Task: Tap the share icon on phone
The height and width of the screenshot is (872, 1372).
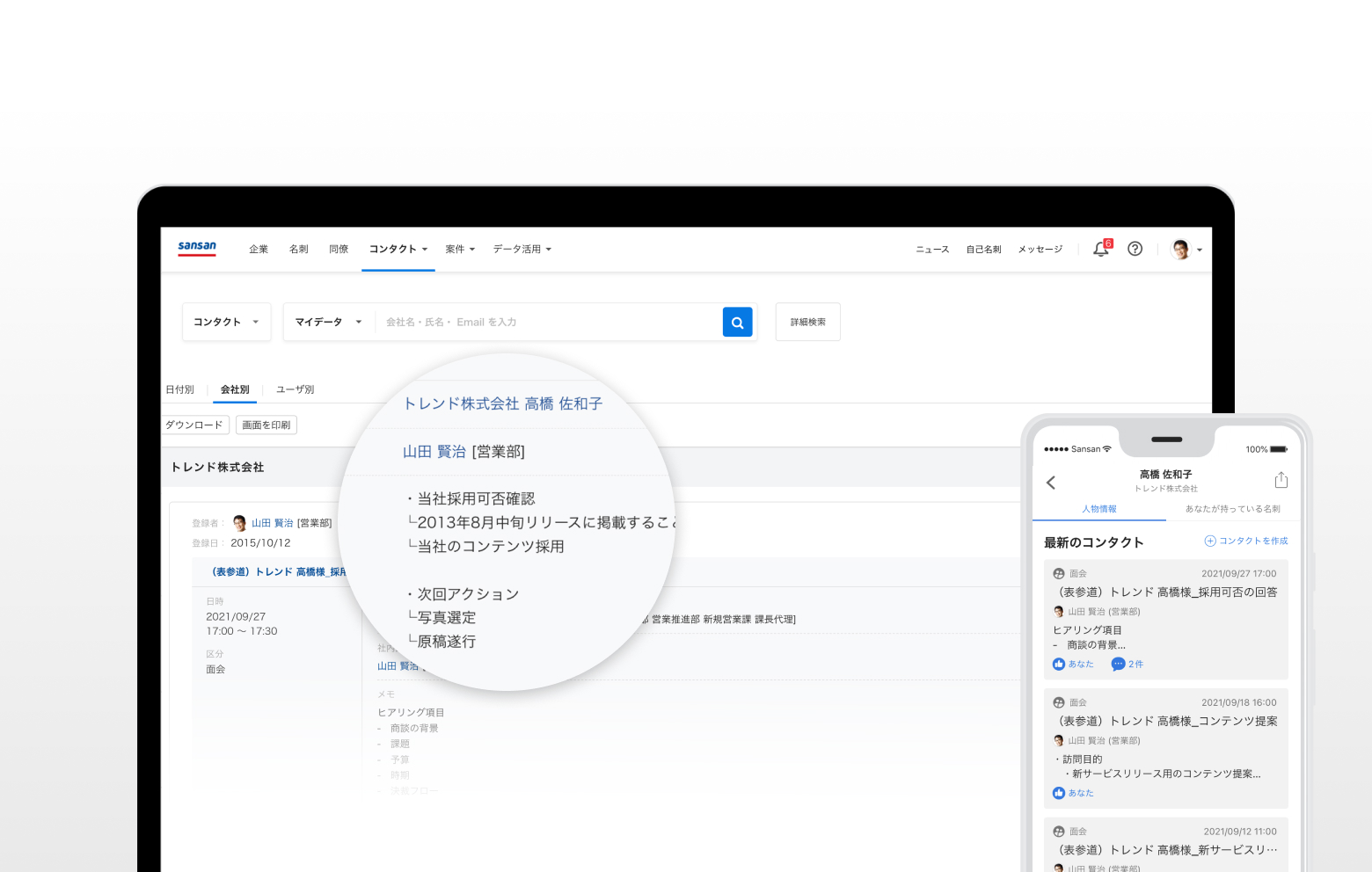Action: click(x=1281, y=480)
